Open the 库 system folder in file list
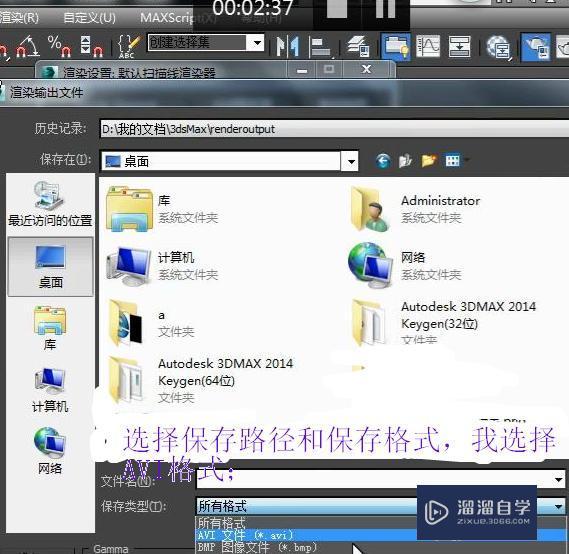Image resolution: width=569 pixels, height=554 pixels. click(162, 209)
